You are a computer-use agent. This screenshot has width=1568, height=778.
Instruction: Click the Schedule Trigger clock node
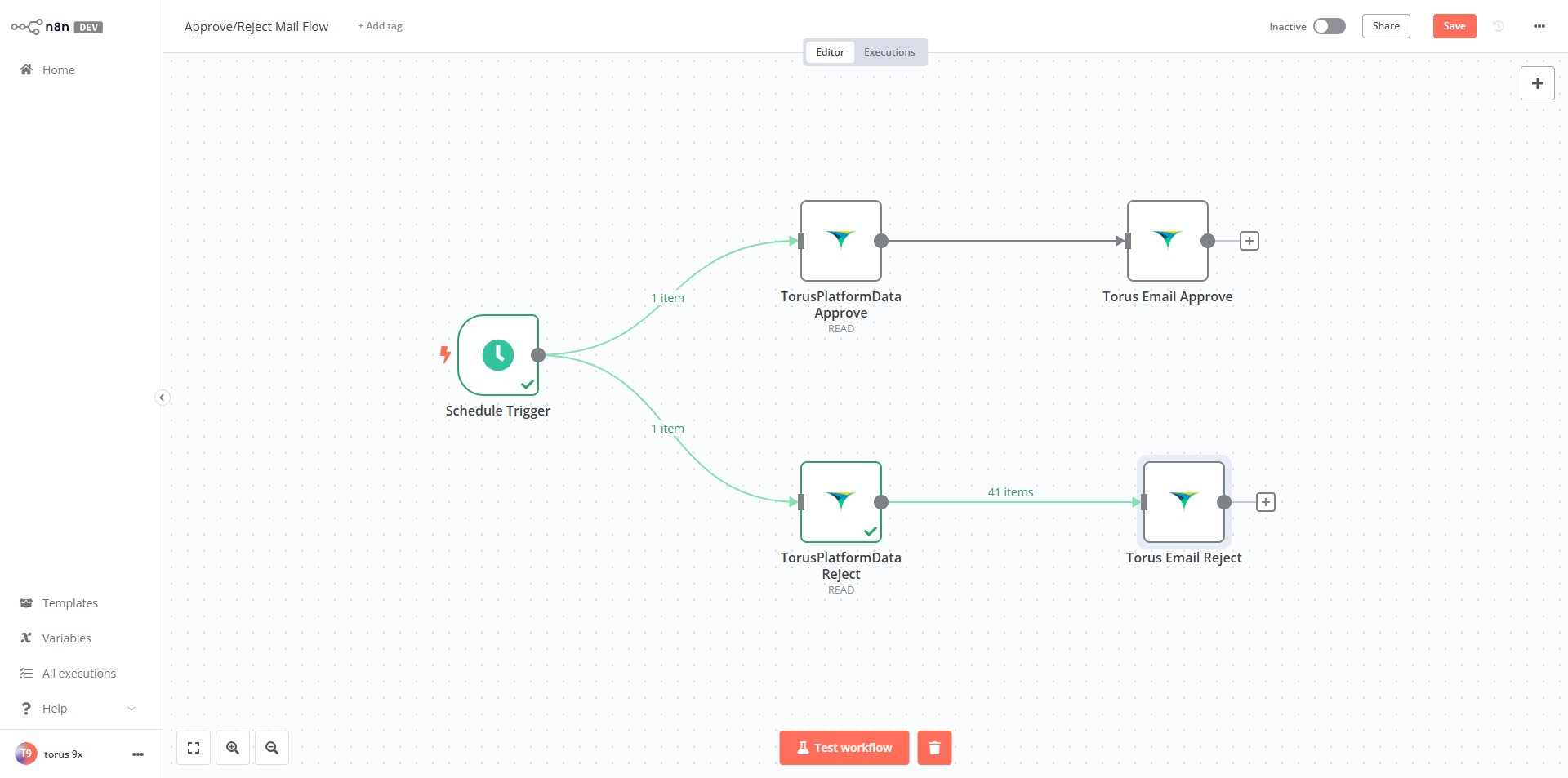[x=497, y=355]
